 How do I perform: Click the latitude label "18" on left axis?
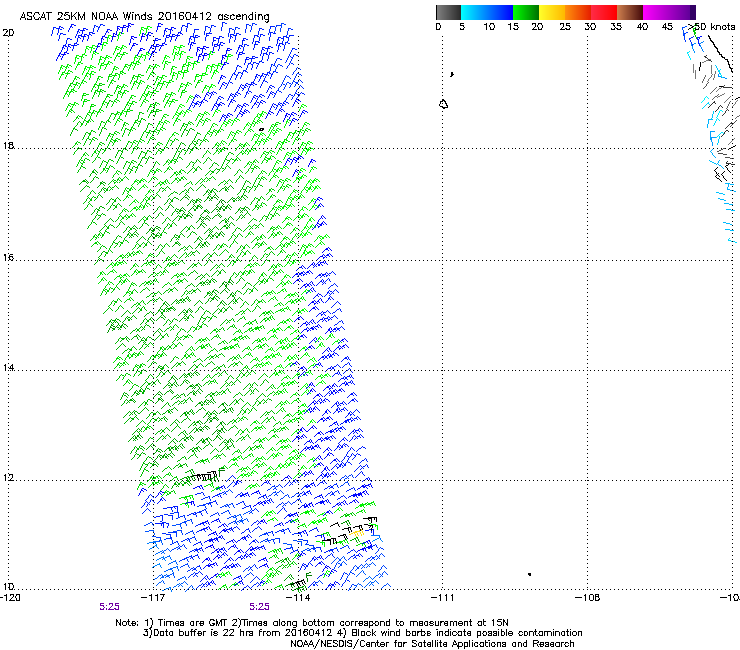click(8, 145)
